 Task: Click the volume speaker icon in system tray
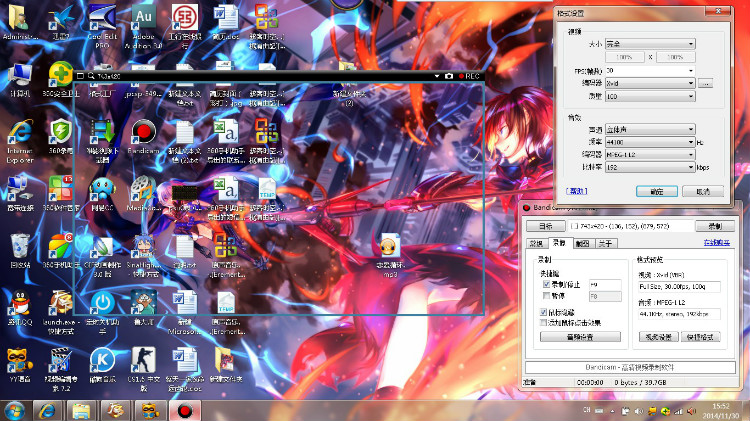[x=639, y=411]
